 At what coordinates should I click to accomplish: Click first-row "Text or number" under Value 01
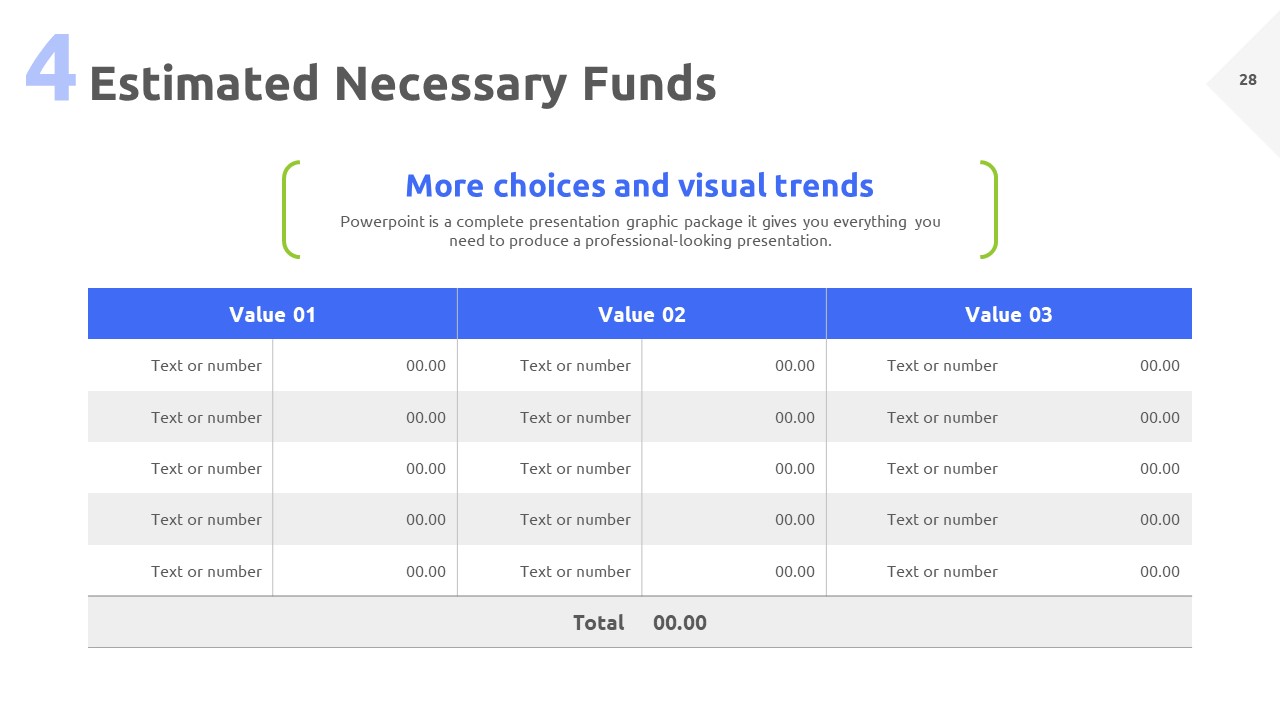[206, 366]
